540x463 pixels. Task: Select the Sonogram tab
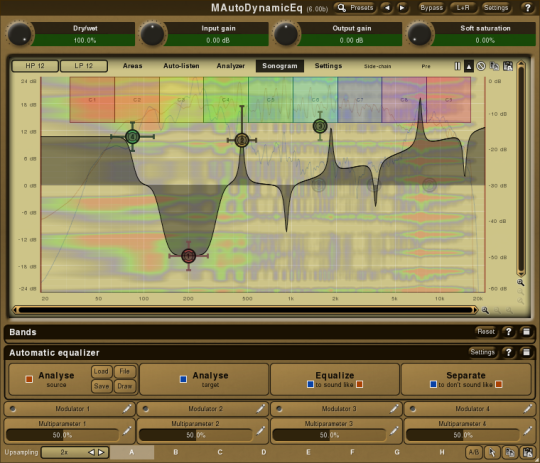pyautogui.click(x=280, y=66)
